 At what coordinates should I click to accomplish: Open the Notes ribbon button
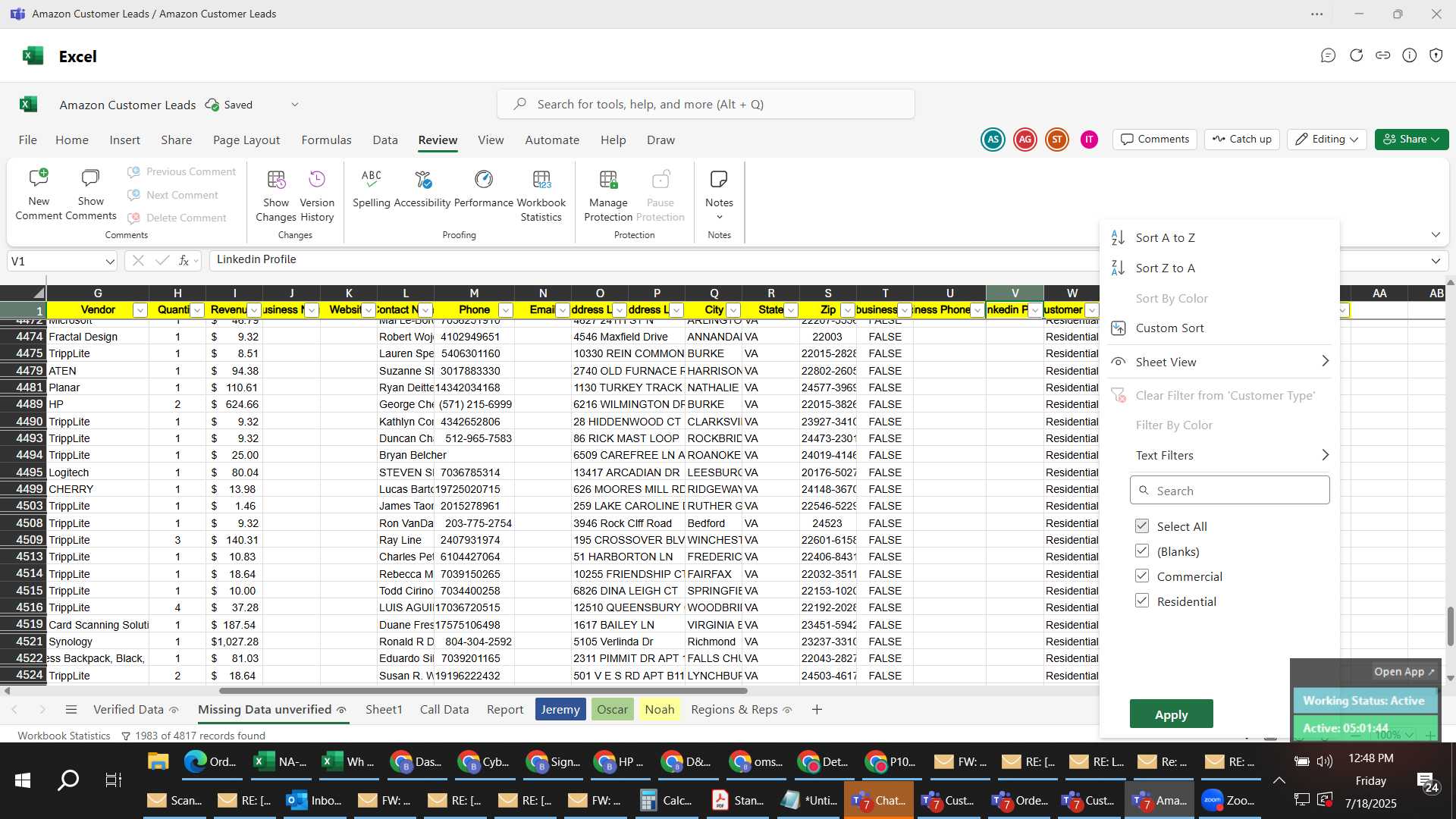pos(719,194)
